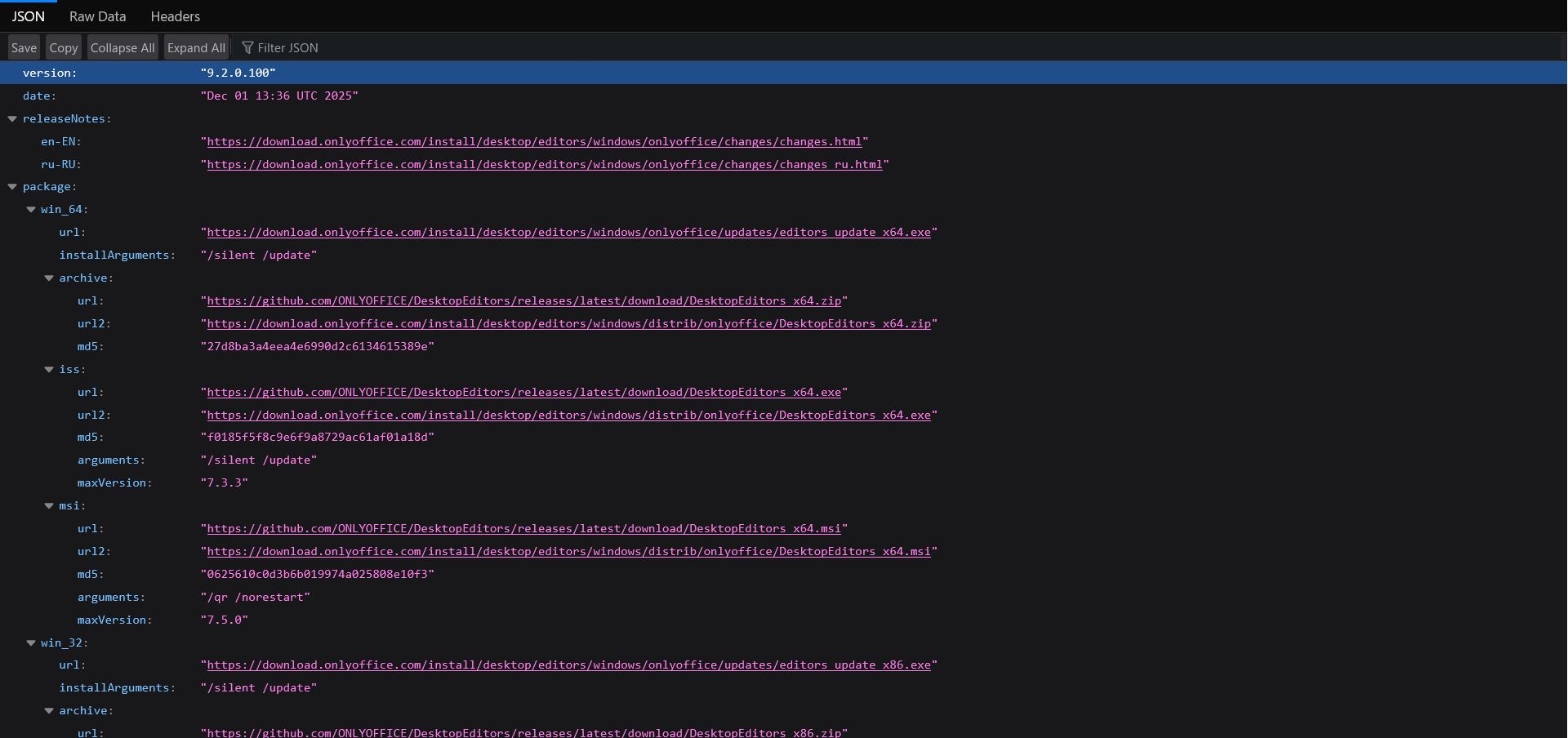
Task: Click the Filter JSON funnel icon
Action: 247,48
